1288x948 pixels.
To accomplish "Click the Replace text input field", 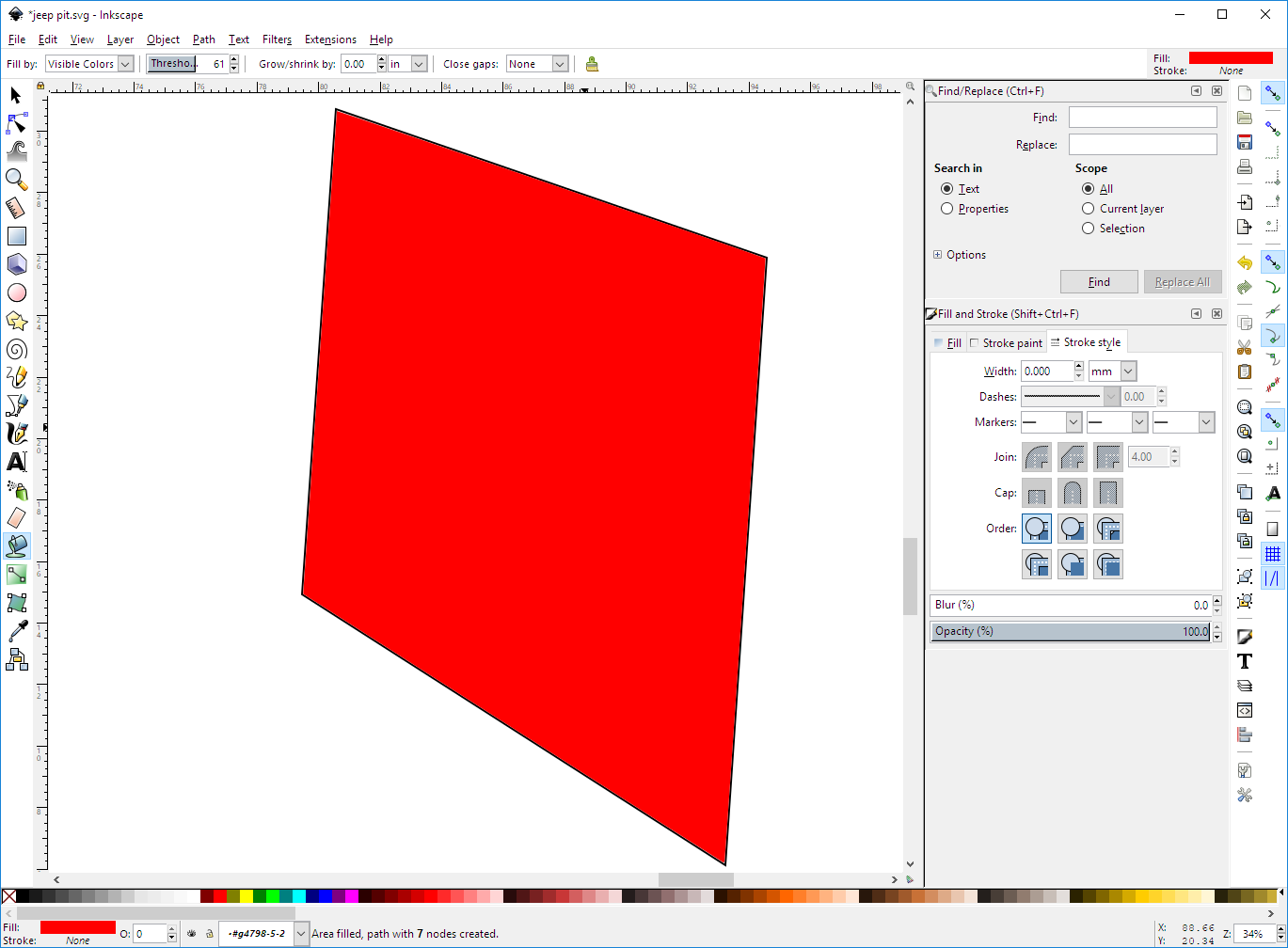I will (1142, 145).
